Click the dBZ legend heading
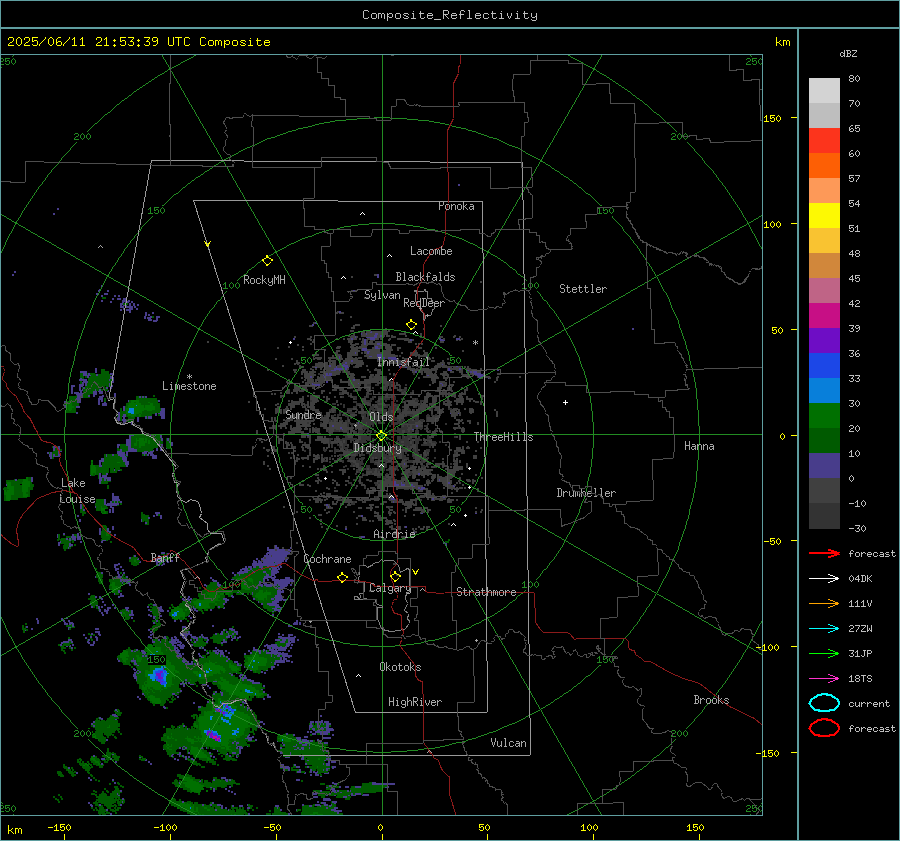900x841 pixels. (x=848, y=53)
